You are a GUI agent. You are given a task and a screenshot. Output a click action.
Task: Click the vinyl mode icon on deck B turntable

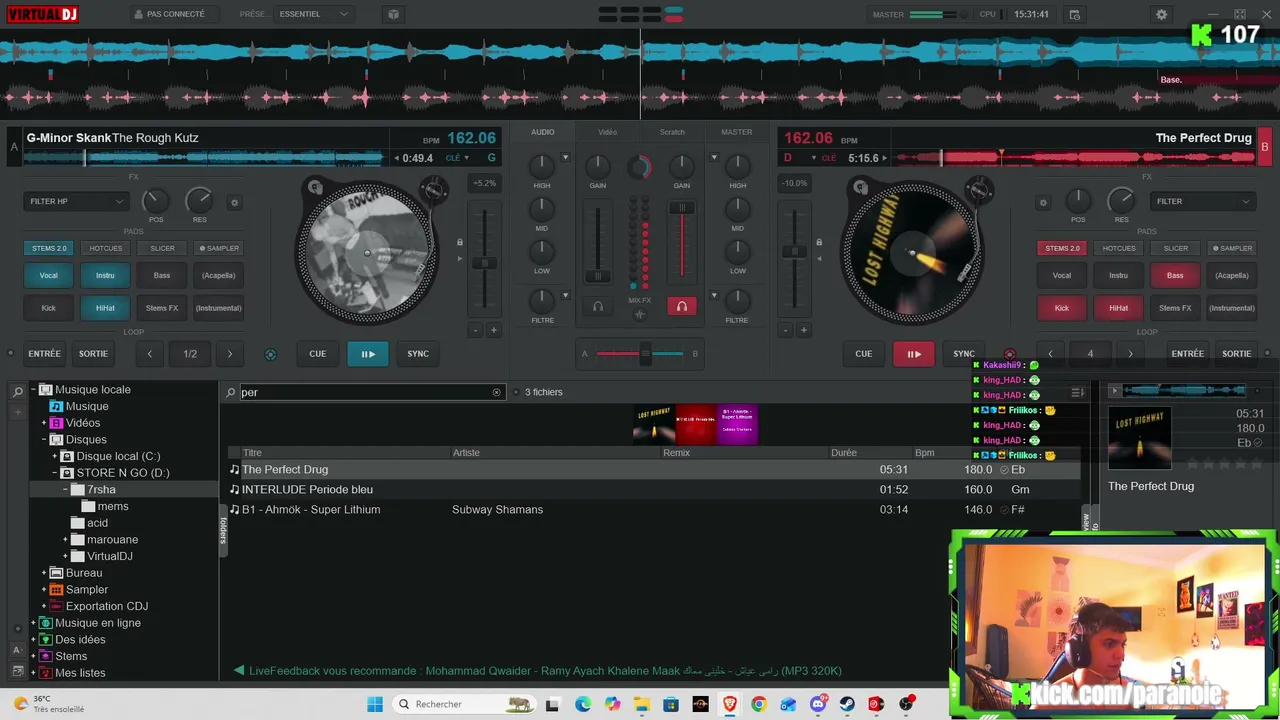(859, 187)
